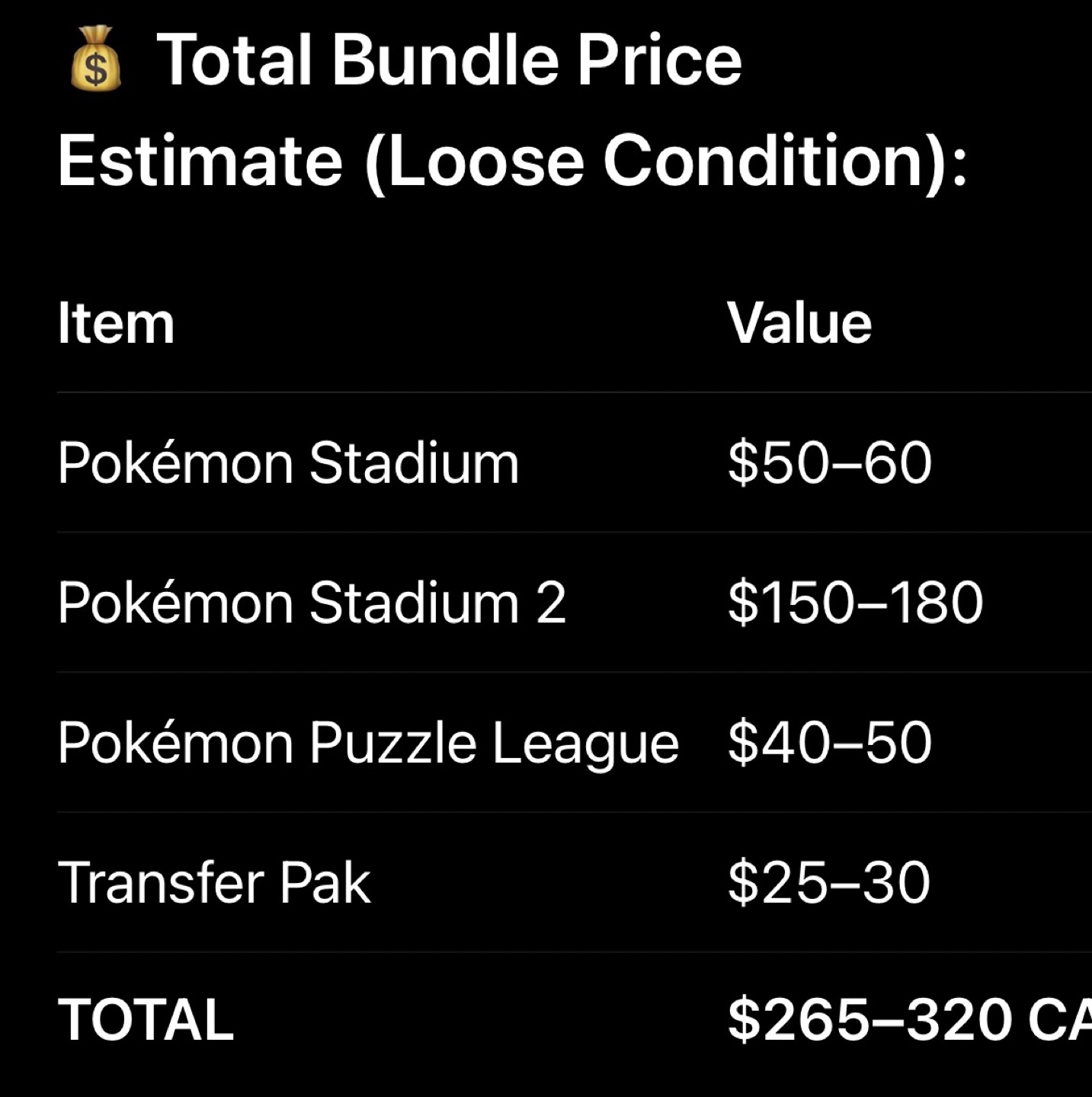The width and height of the screenshot is (1092, 1097).
Task: Select the Item column header
Action: click(x=116, y=324)
